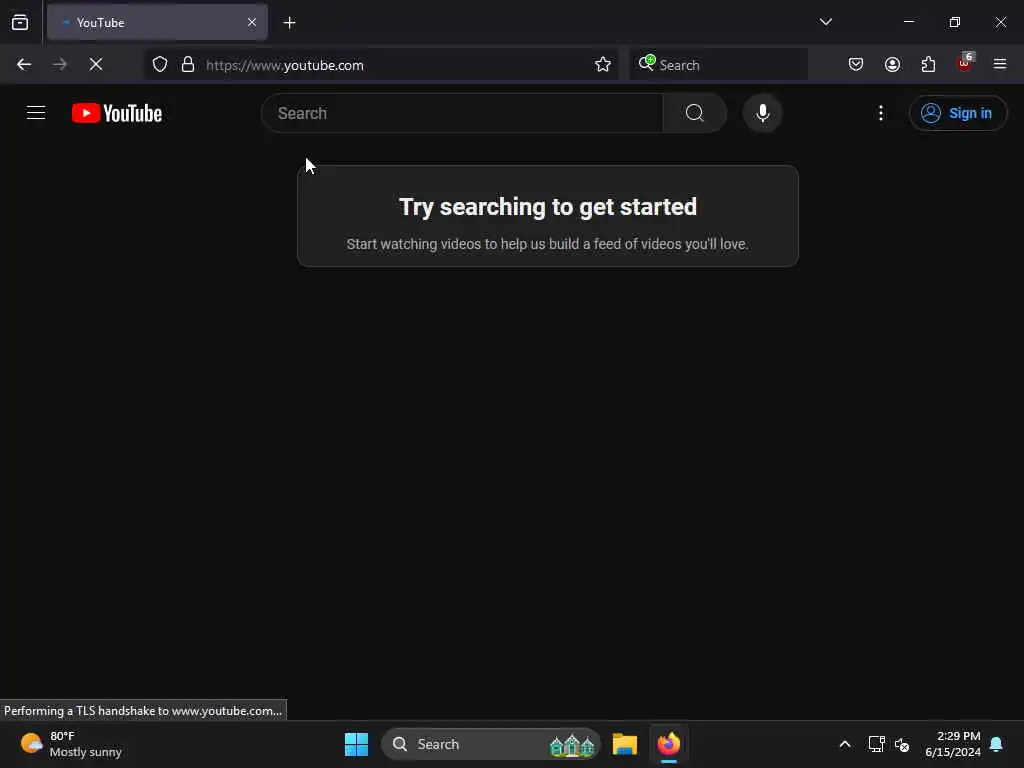Open uBlock Origin extension icon
1024x768 pixels.
click(x=965, y=63)
